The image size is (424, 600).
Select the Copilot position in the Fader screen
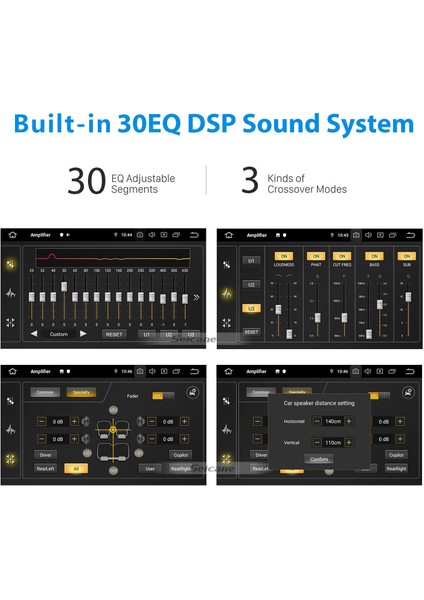[180, 455]
